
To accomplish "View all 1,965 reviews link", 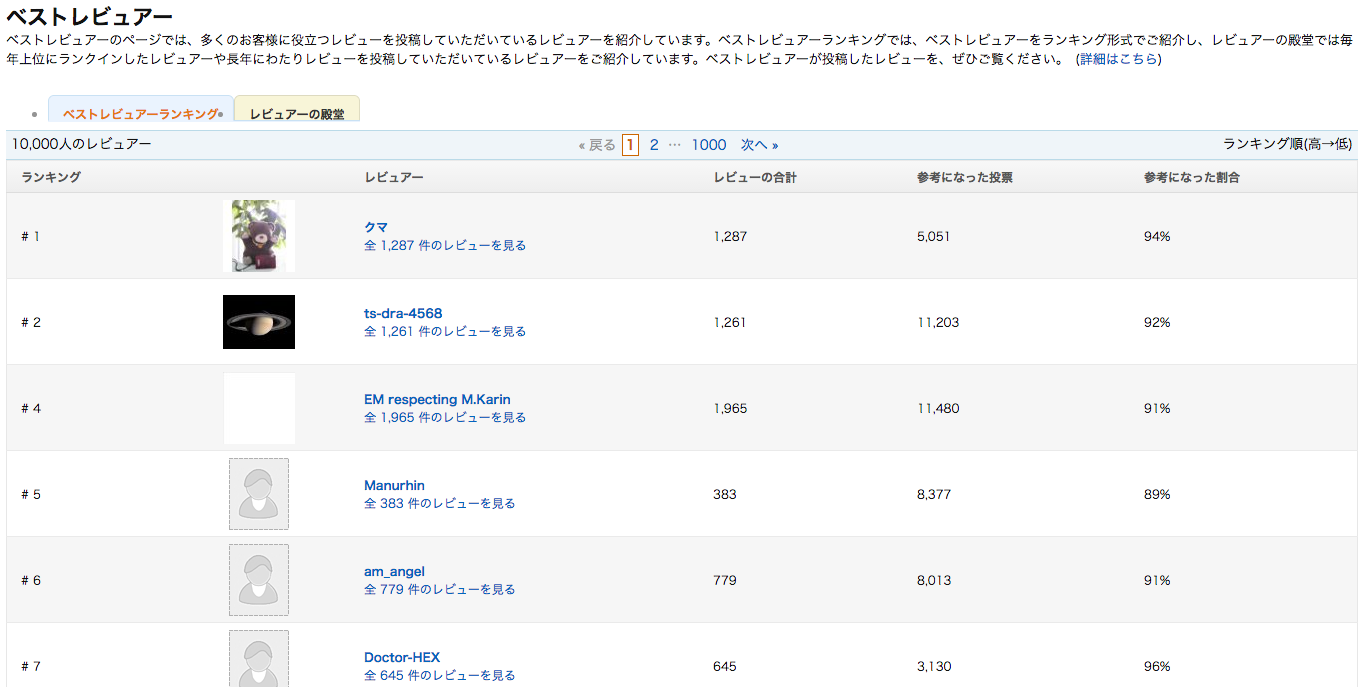I will point(445,417).
